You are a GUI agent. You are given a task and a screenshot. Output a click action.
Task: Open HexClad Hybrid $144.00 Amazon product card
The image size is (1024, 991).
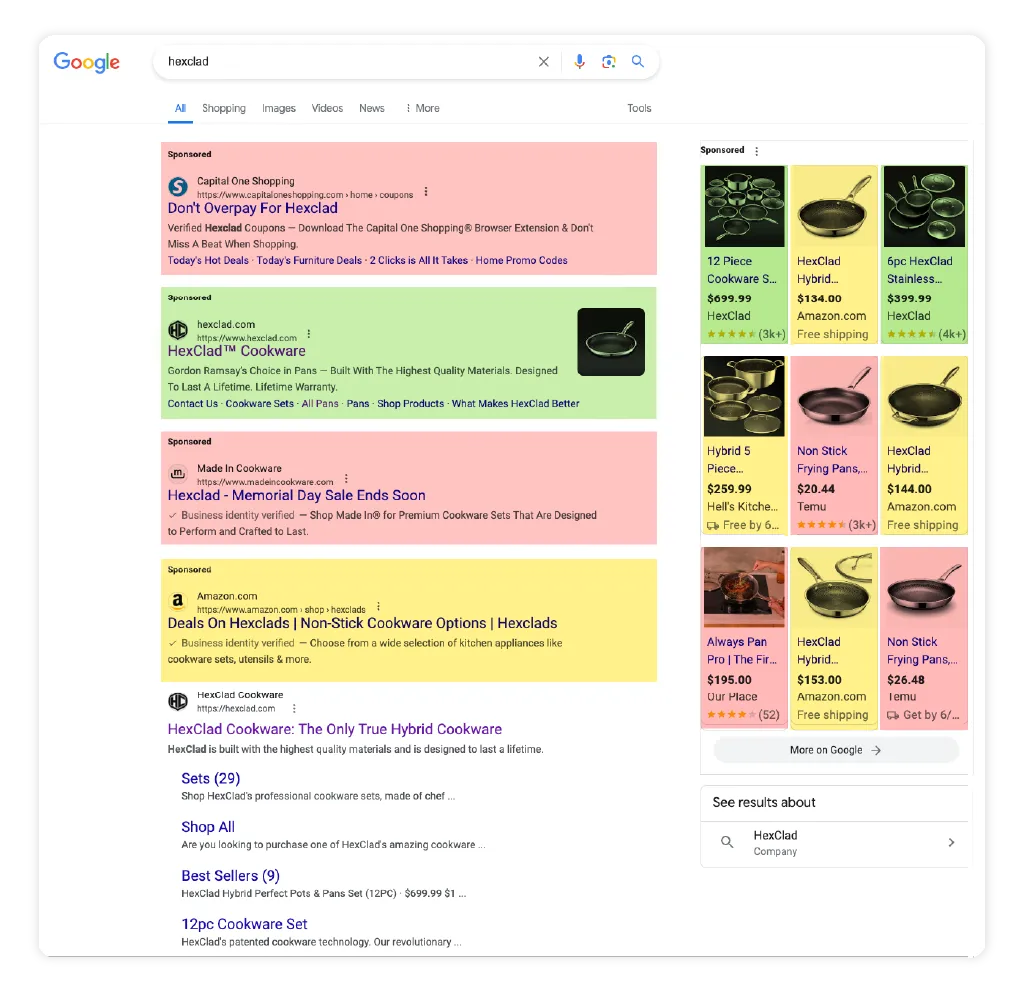coord(924,445)
